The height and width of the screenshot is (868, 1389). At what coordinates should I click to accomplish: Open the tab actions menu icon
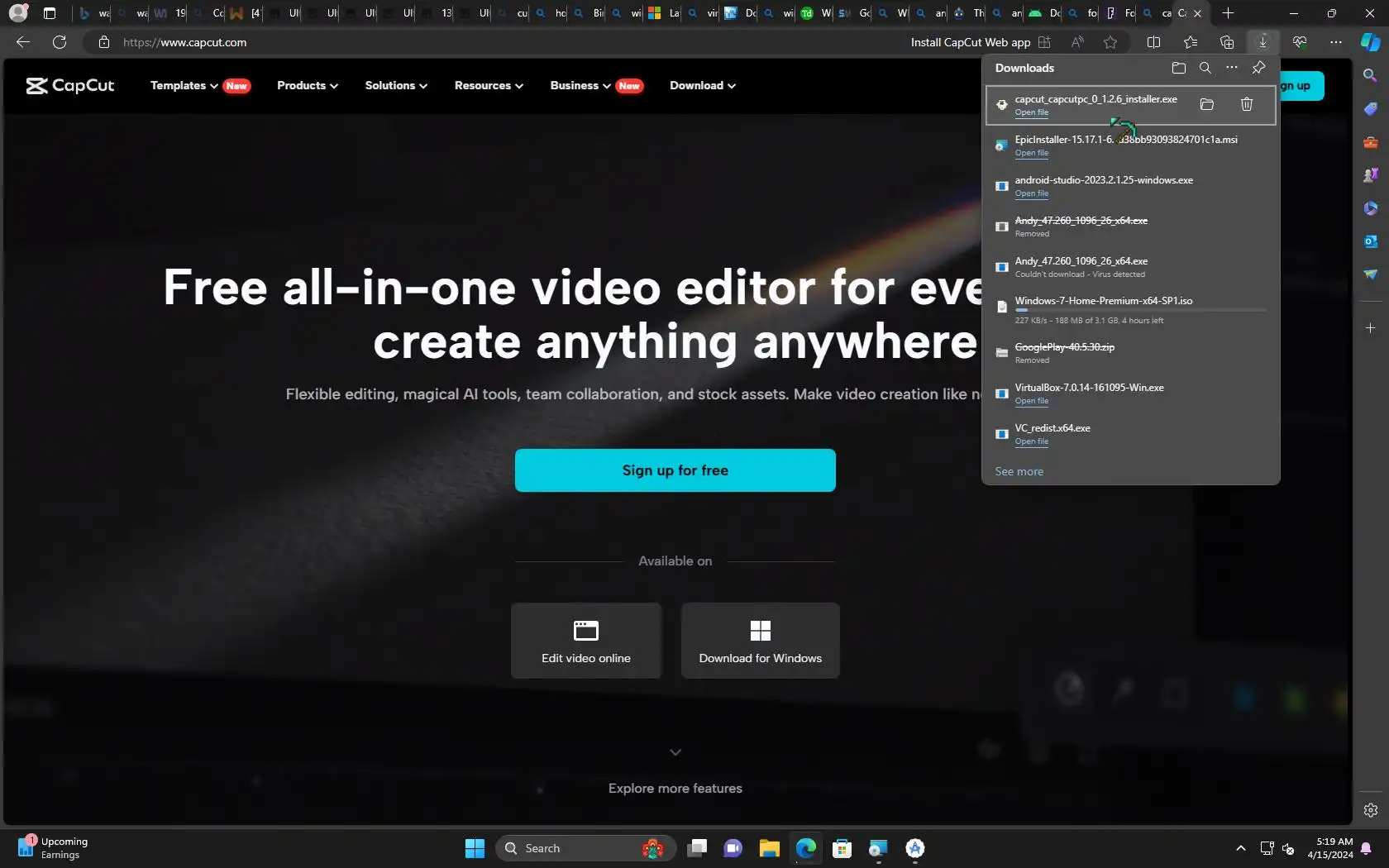tap(50, 13)
